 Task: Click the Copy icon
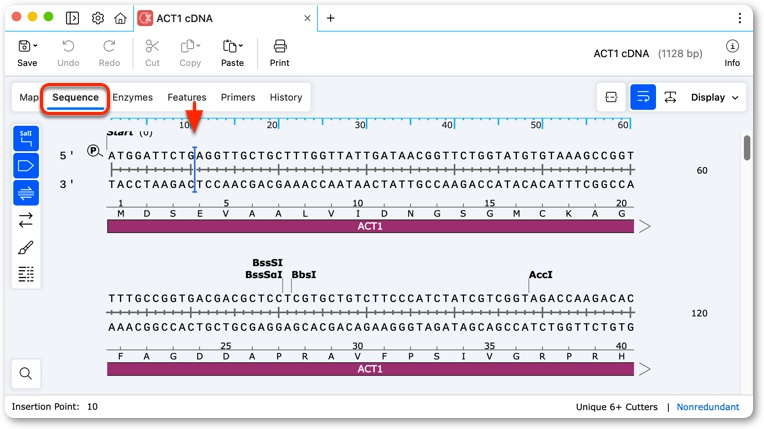(188, 46)
